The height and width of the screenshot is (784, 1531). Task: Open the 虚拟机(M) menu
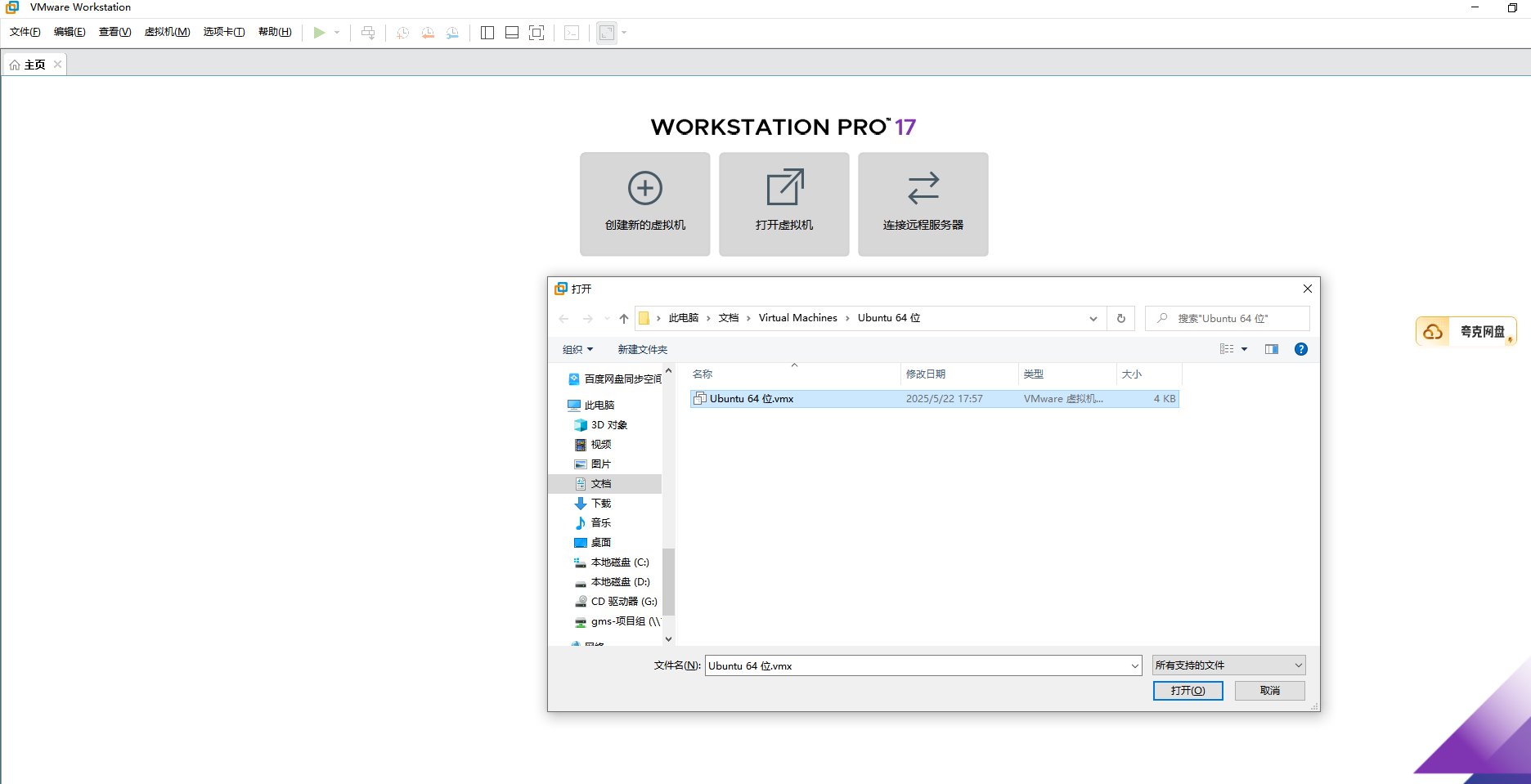click(168, 32)
